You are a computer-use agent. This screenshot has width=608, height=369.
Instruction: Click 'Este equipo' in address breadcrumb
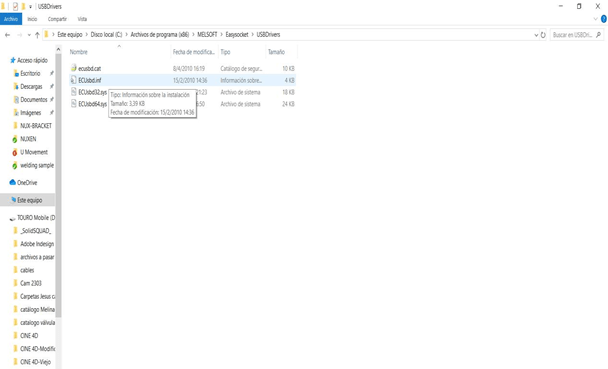click(x=70, y=34)
